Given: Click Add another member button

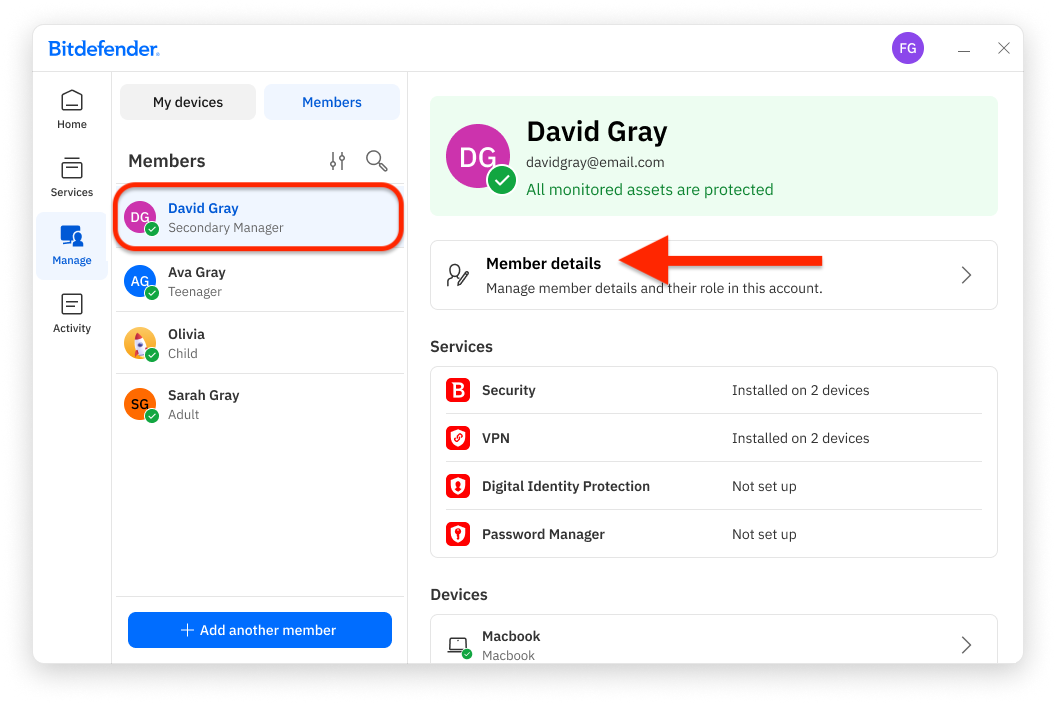Looking at the screenshot, I should pos(260,630).
